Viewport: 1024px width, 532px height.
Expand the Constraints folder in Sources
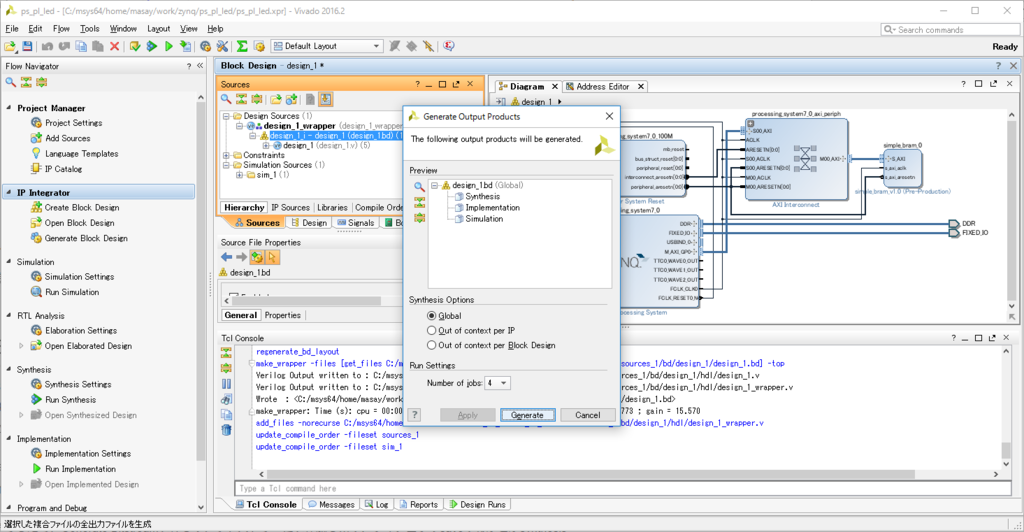point(226,155)
